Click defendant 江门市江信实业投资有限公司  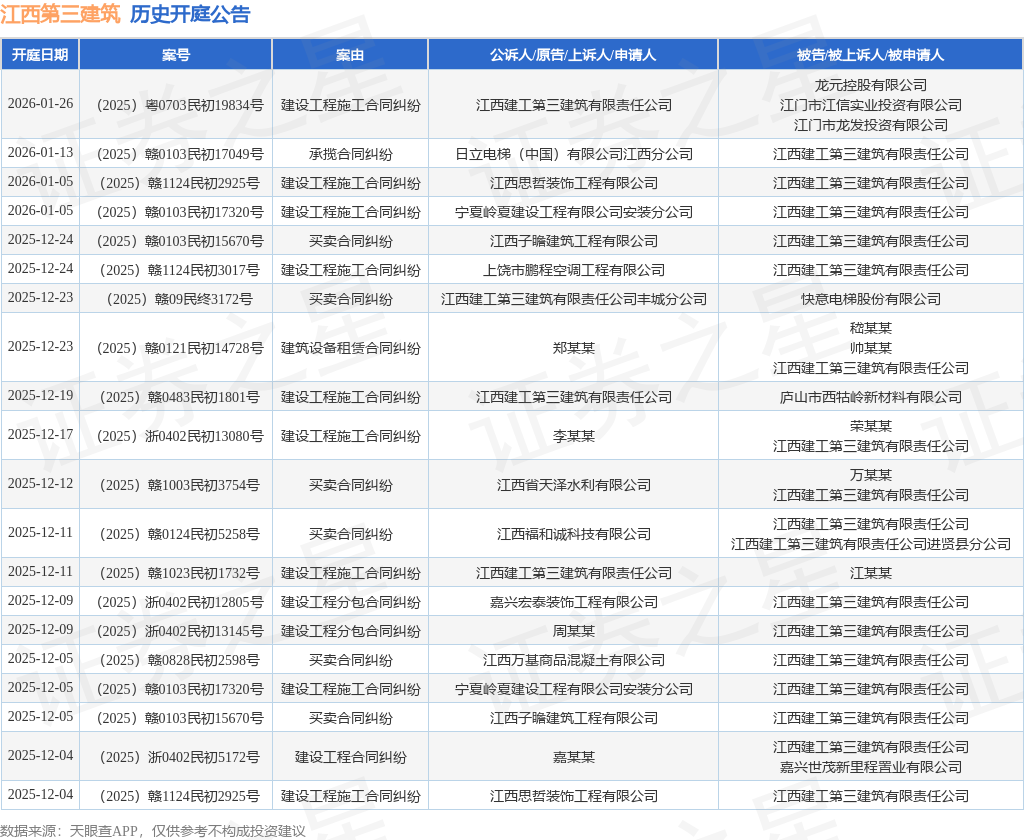[871, 105]
